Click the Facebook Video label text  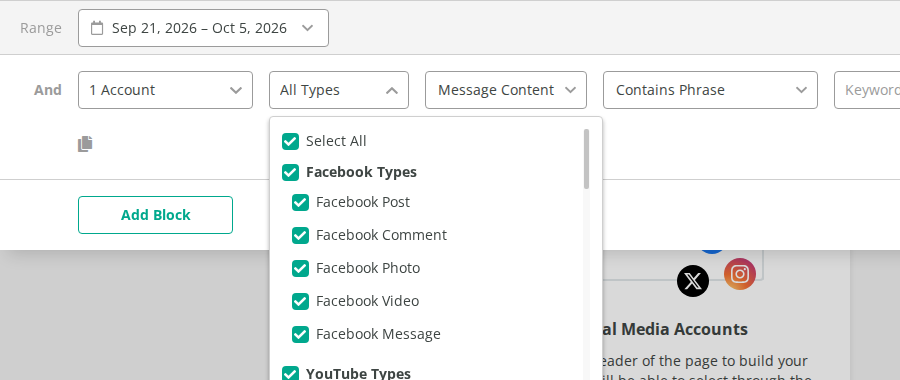coord(367,301)
